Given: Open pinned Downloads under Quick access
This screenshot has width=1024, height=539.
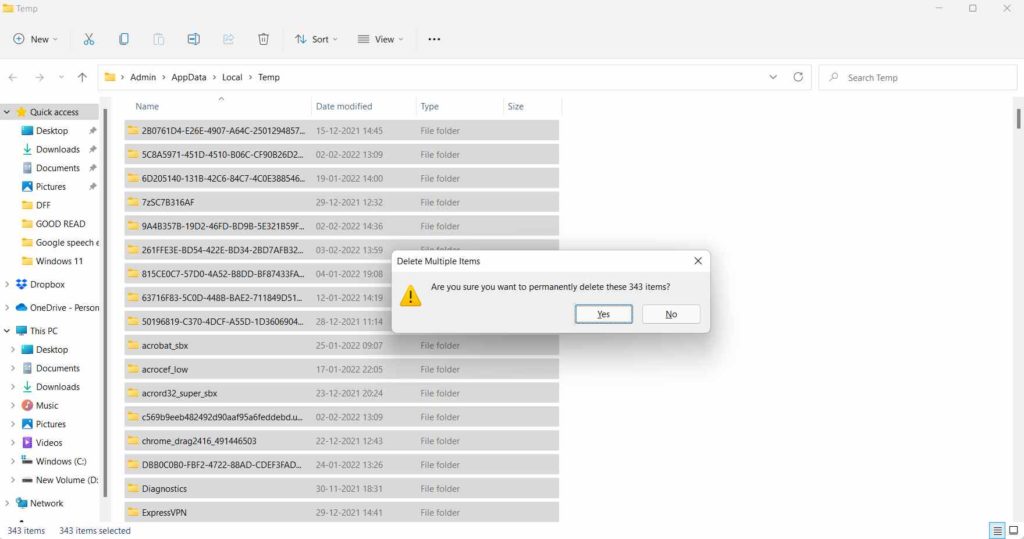Looking at the screenshot, I should (57, 150).
